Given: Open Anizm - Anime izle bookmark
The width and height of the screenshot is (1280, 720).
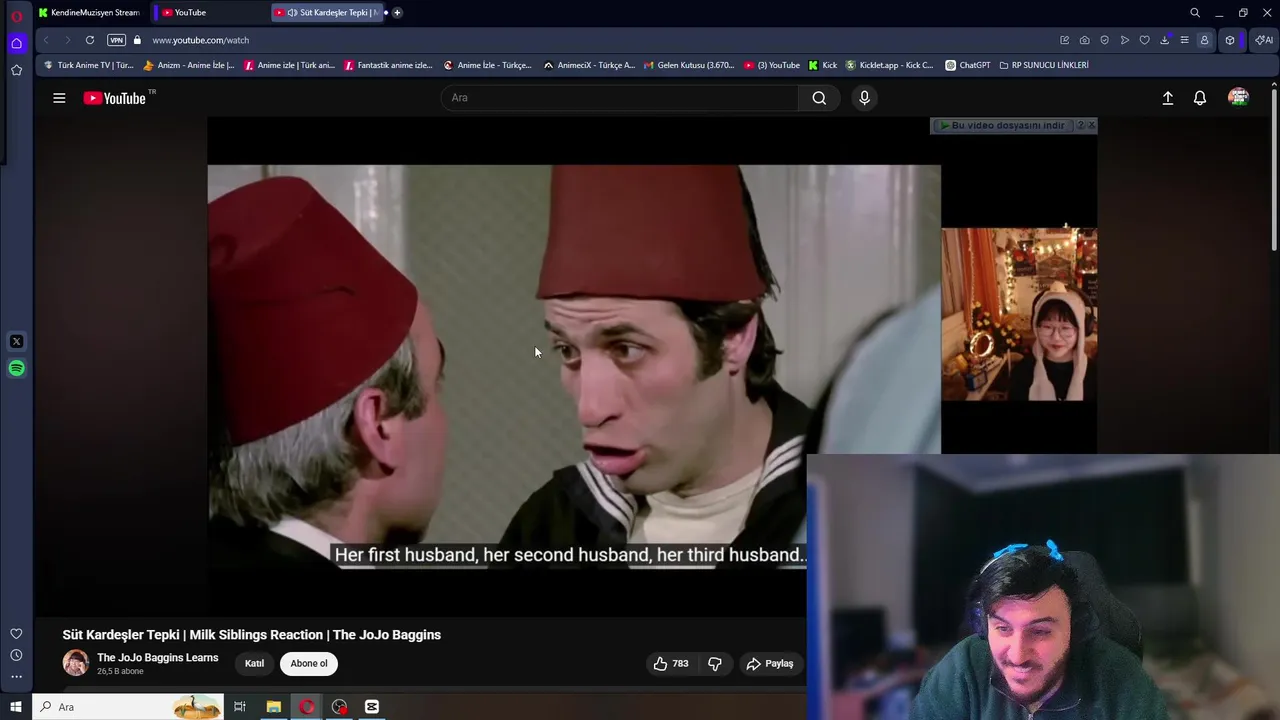Looking at the screenshot, I should click(x=189, y=65).
